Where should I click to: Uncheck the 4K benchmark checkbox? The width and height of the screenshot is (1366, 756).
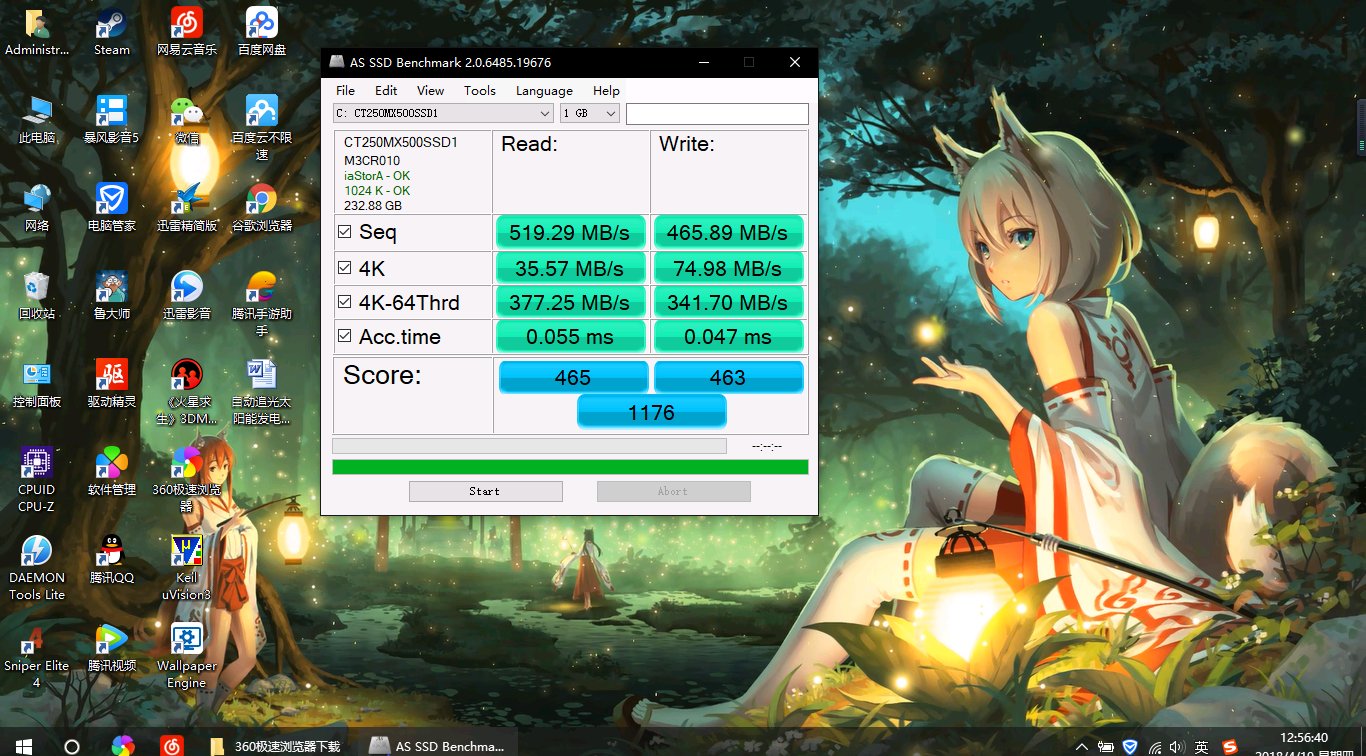click(x=345, y=267)
